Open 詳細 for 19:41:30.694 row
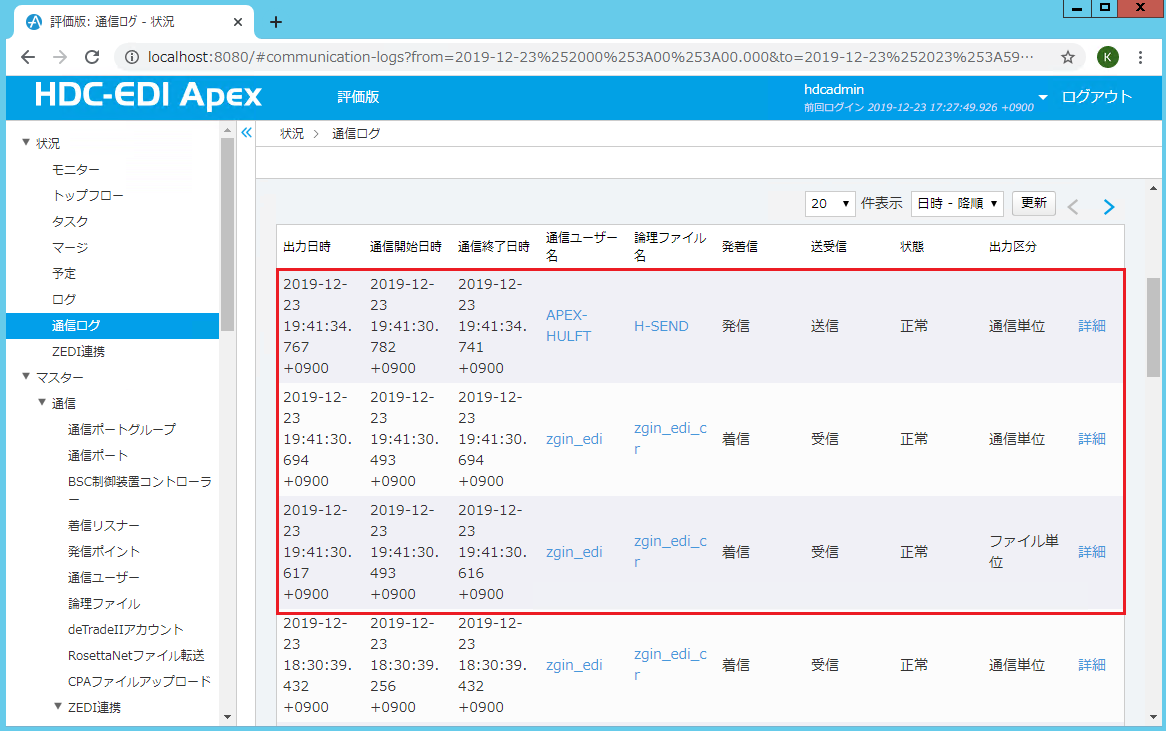 pos(1092,439)
